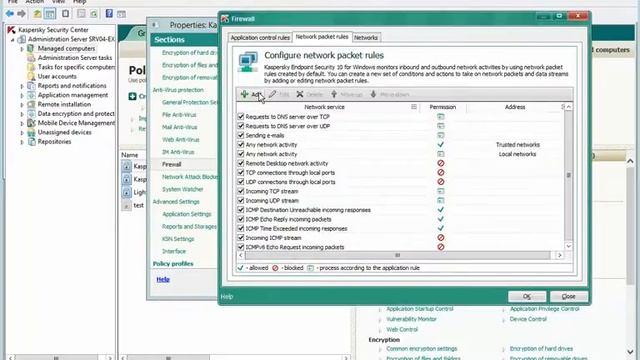
Task: Click blocked icon for ICMPv6 Echo Request
Action: [440, 247]
